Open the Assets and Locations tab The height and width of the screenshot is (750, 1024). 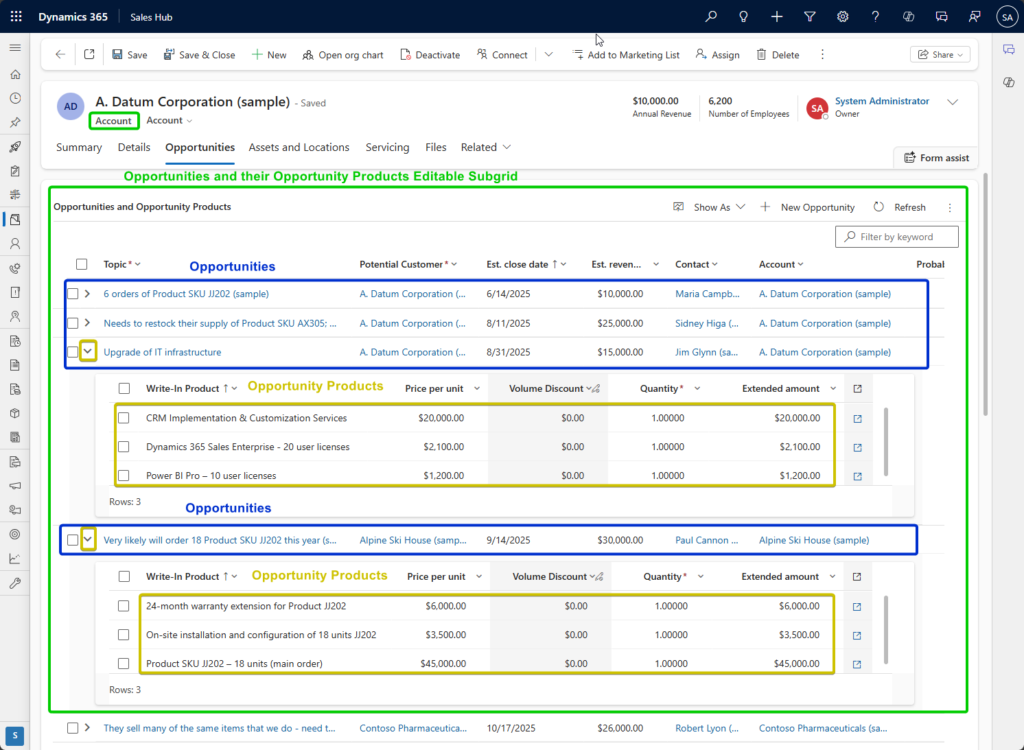point(298,148)
